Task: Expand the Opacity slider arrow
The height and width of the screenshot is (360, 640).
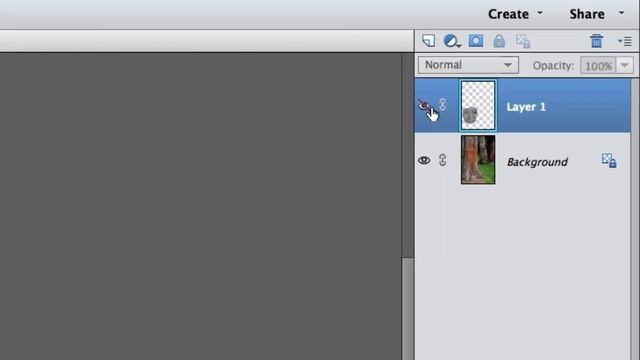Action: 624,65
